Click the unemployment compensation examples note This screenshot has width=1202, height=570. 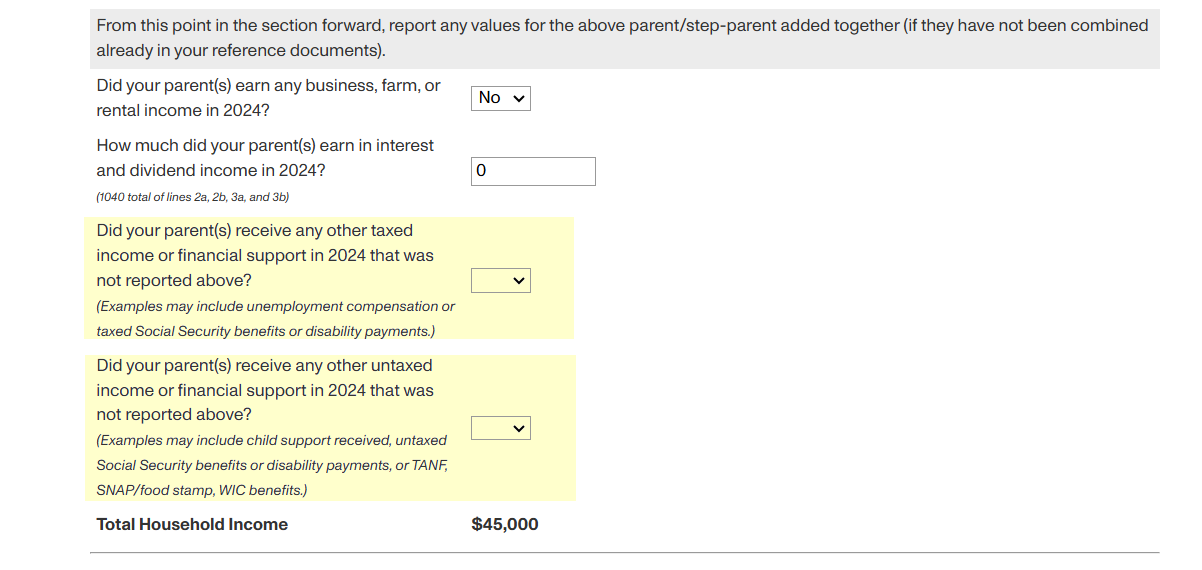275,306
